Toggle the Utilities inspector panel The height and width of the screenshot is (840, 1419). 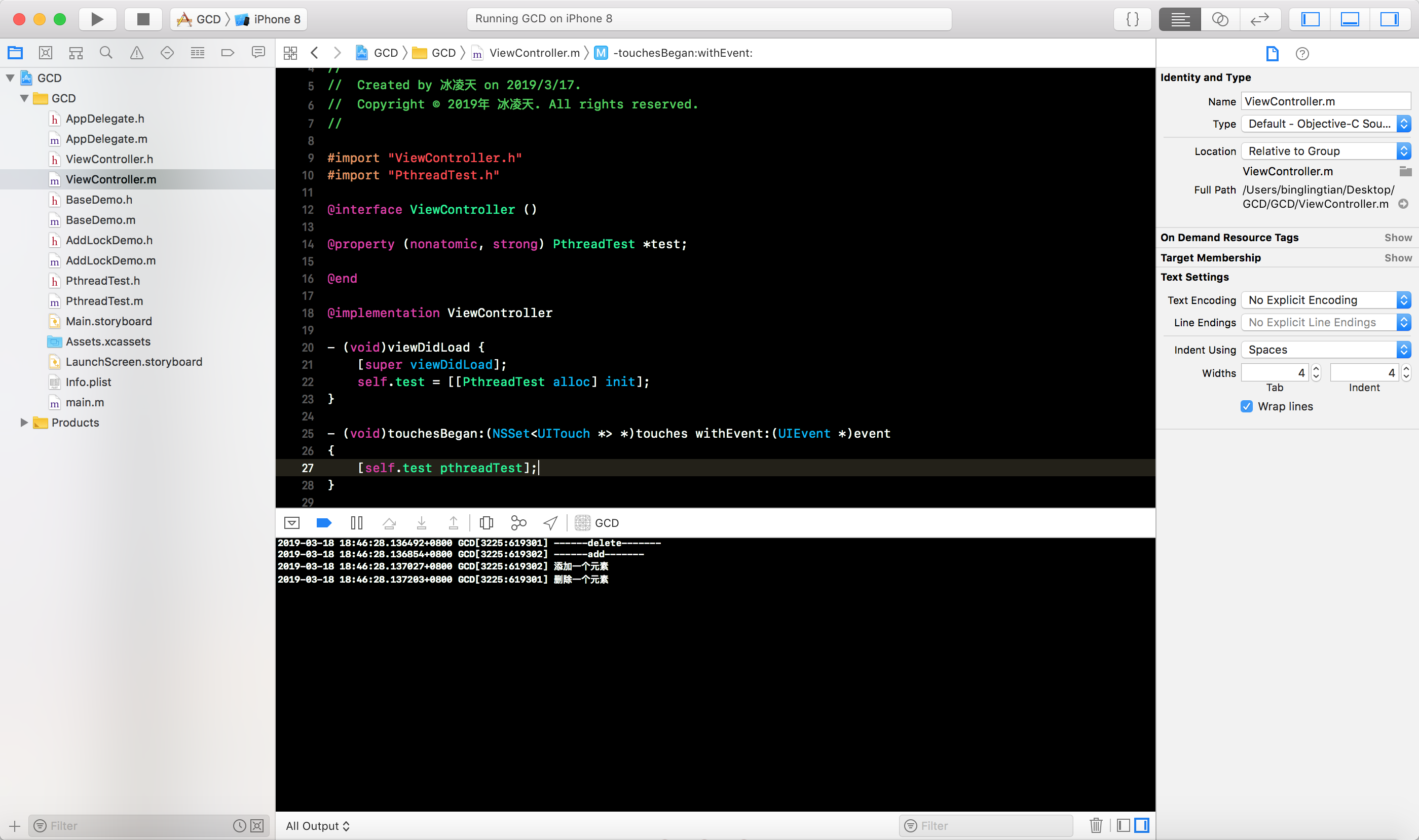[1390, 19]
